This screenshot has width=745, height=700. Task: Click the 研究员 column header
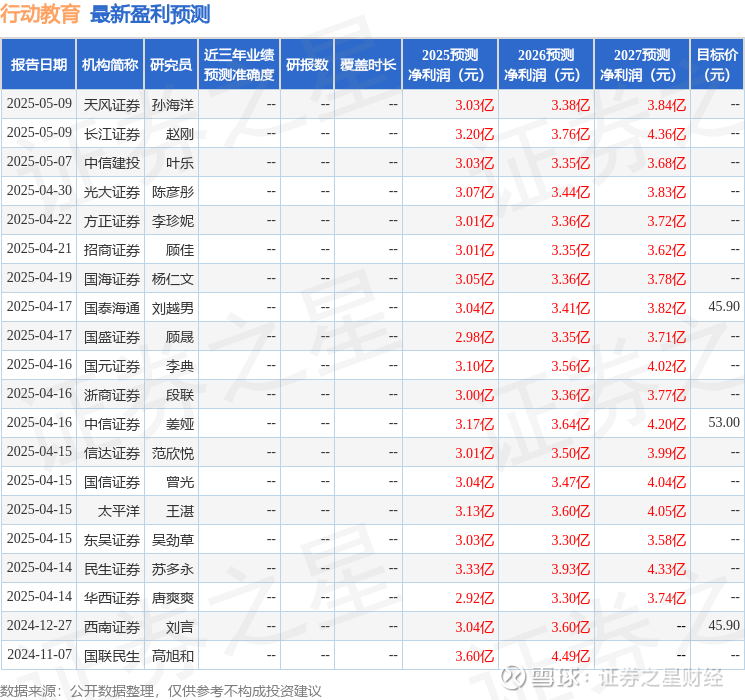coord(171,65)
